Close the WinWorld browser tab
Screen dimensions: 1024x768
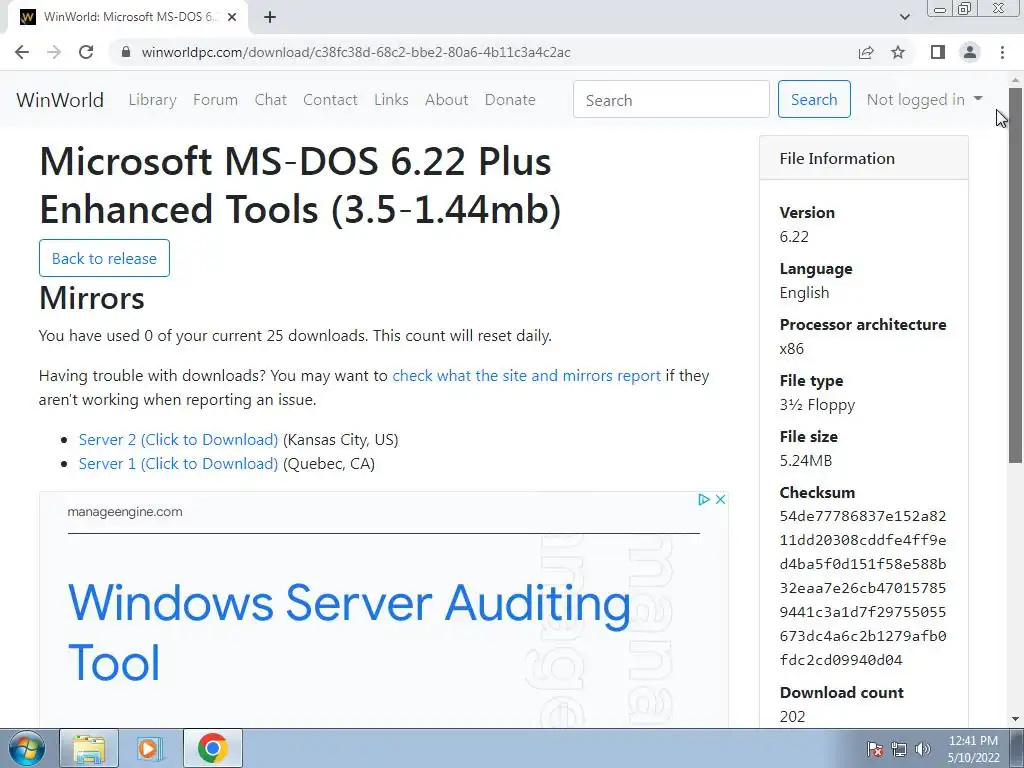tap(232, 17)
